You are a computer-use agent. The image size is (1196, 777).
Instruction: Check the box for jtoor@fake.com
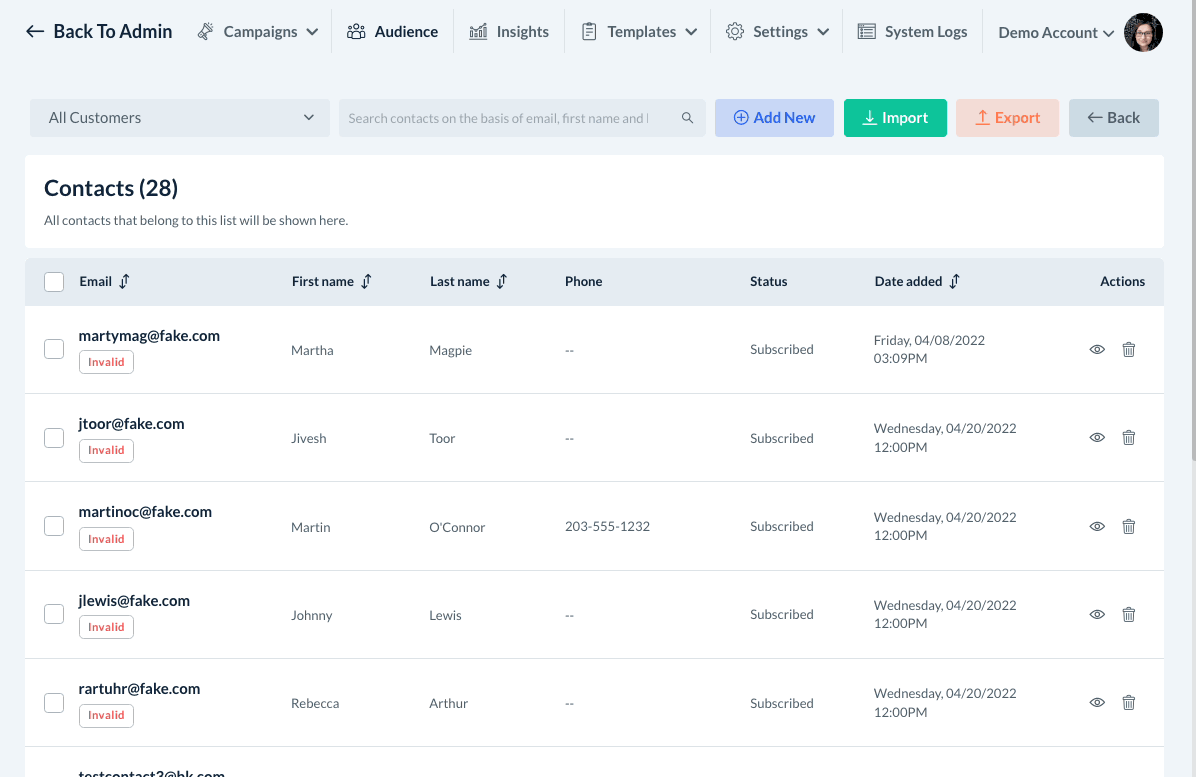[x=54, y=438]
